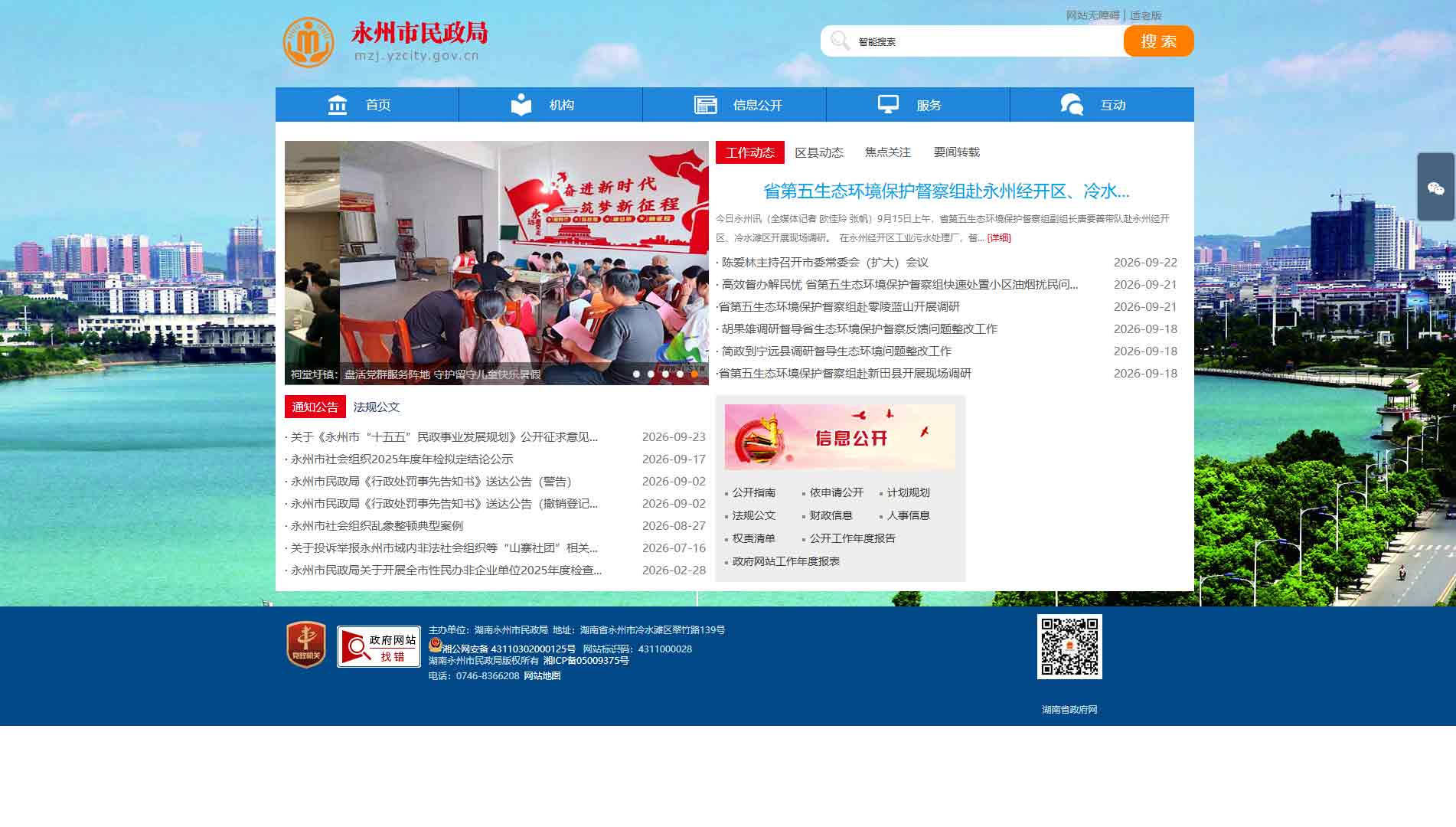Switch to the 区县动态 tab
The image size is (1456, 827).
(819, 152)
